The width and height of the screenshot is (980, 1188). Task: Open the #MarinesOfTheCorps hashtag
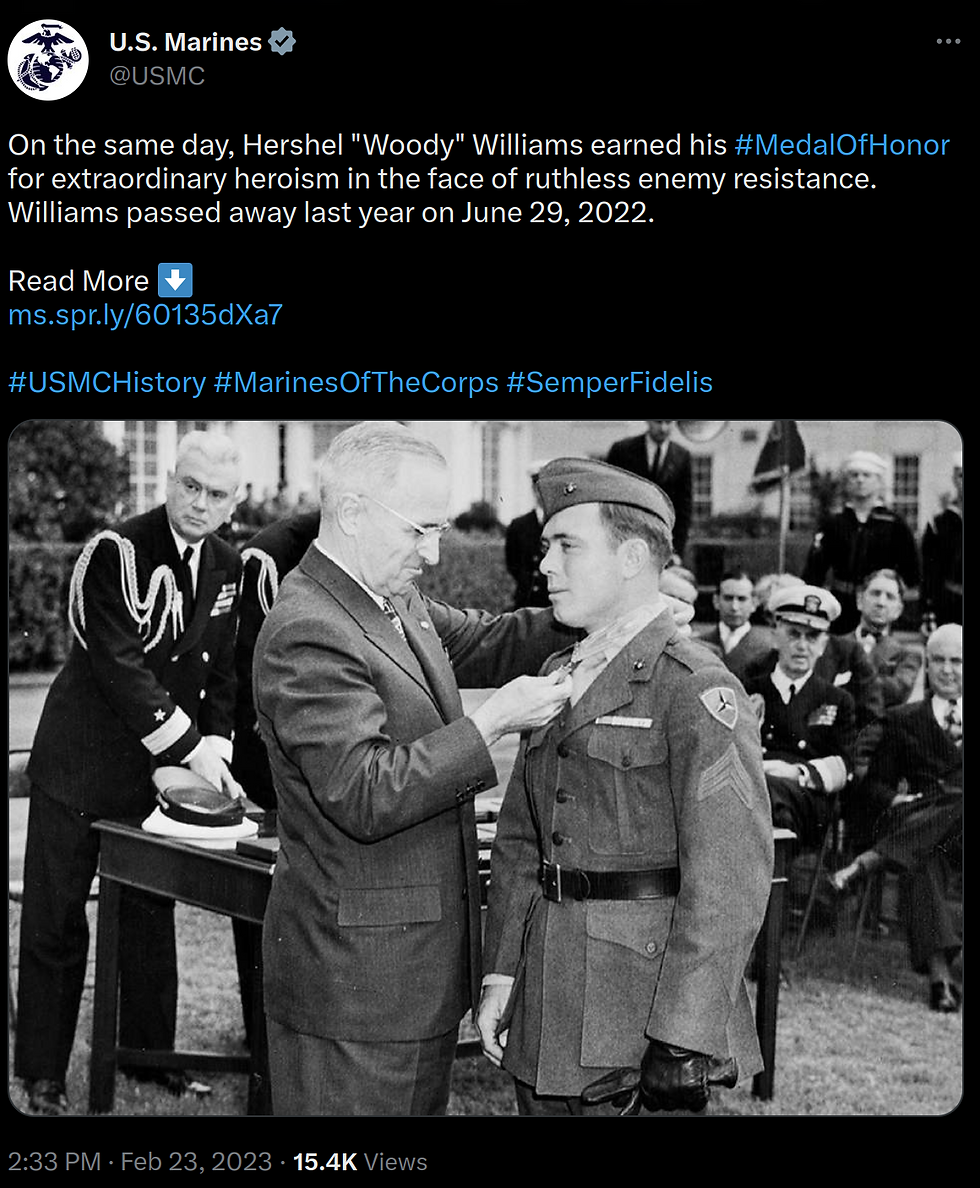tap(356, 383)
